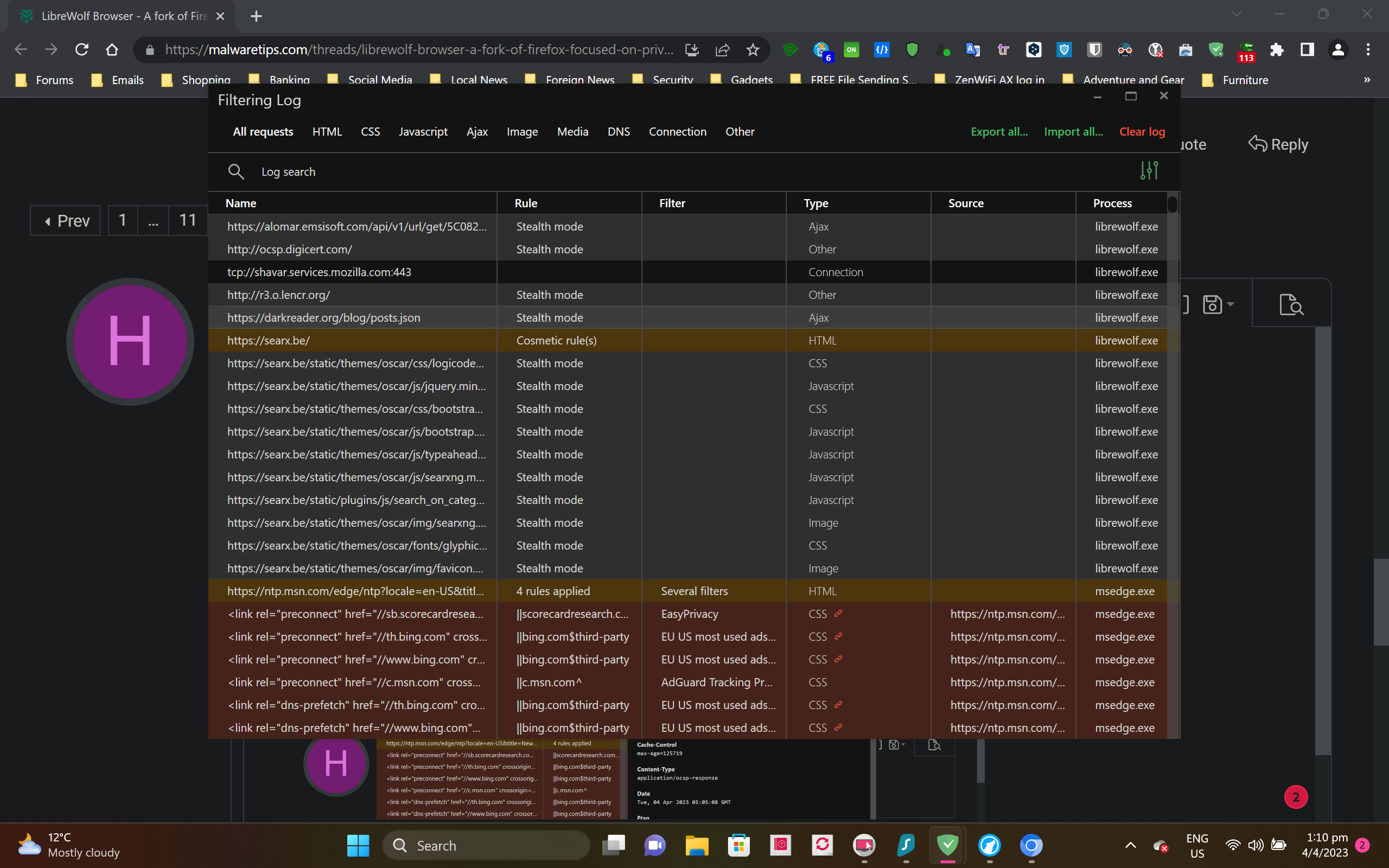
Task: Switch to the Javascript filter tab
Action: pyautogui.click(x=423, y=131)
